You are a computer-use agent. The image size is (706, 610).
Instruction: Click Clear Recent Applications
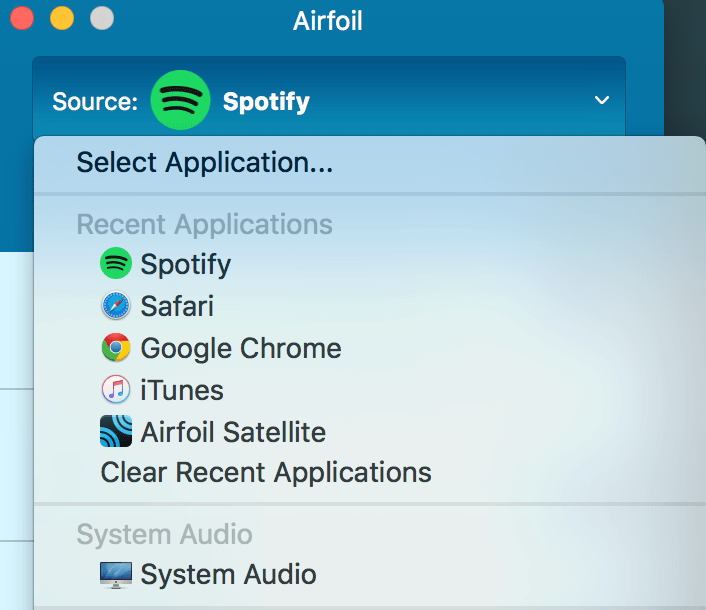(266, 473)
